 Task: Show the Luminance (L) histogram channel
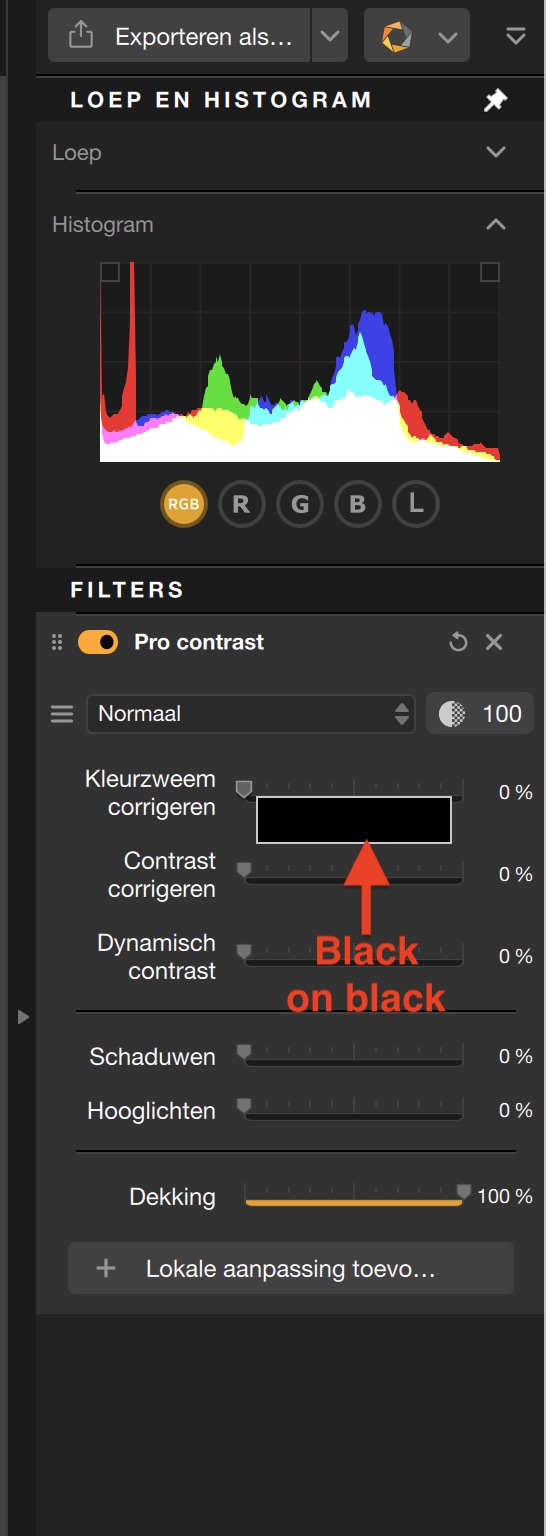pos(416,505)
